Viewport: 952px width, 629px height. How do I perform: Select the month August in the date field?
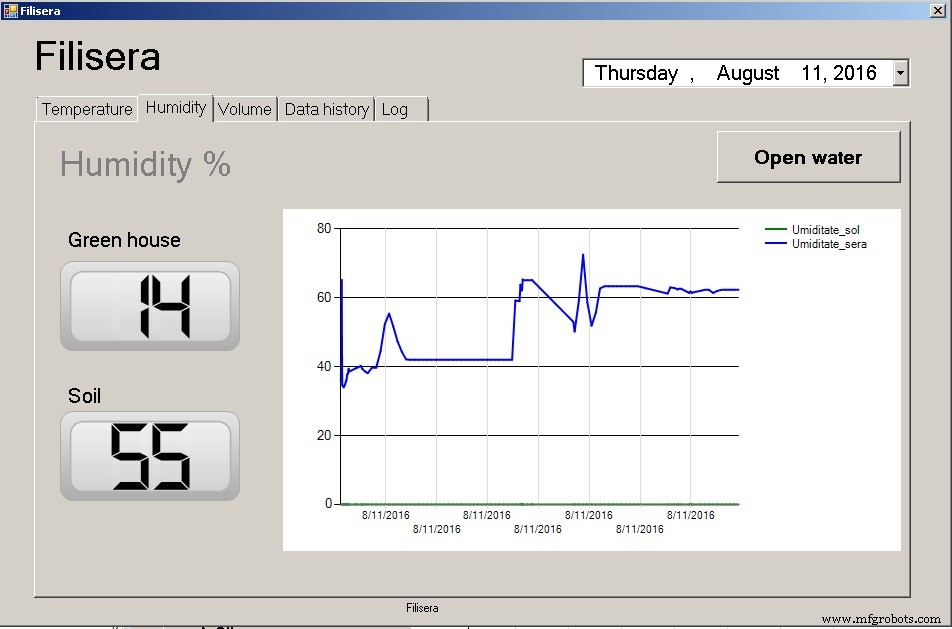click(747, 72)
